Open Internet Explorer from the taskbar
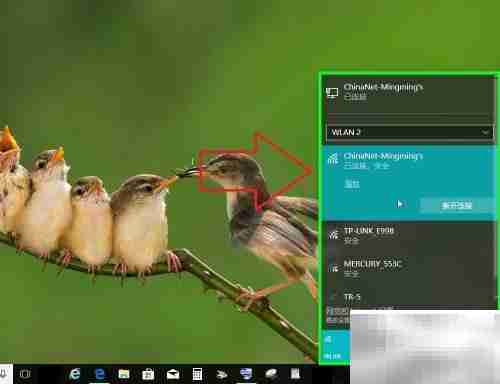Screen dimensions: 500x384 [75, 374]
